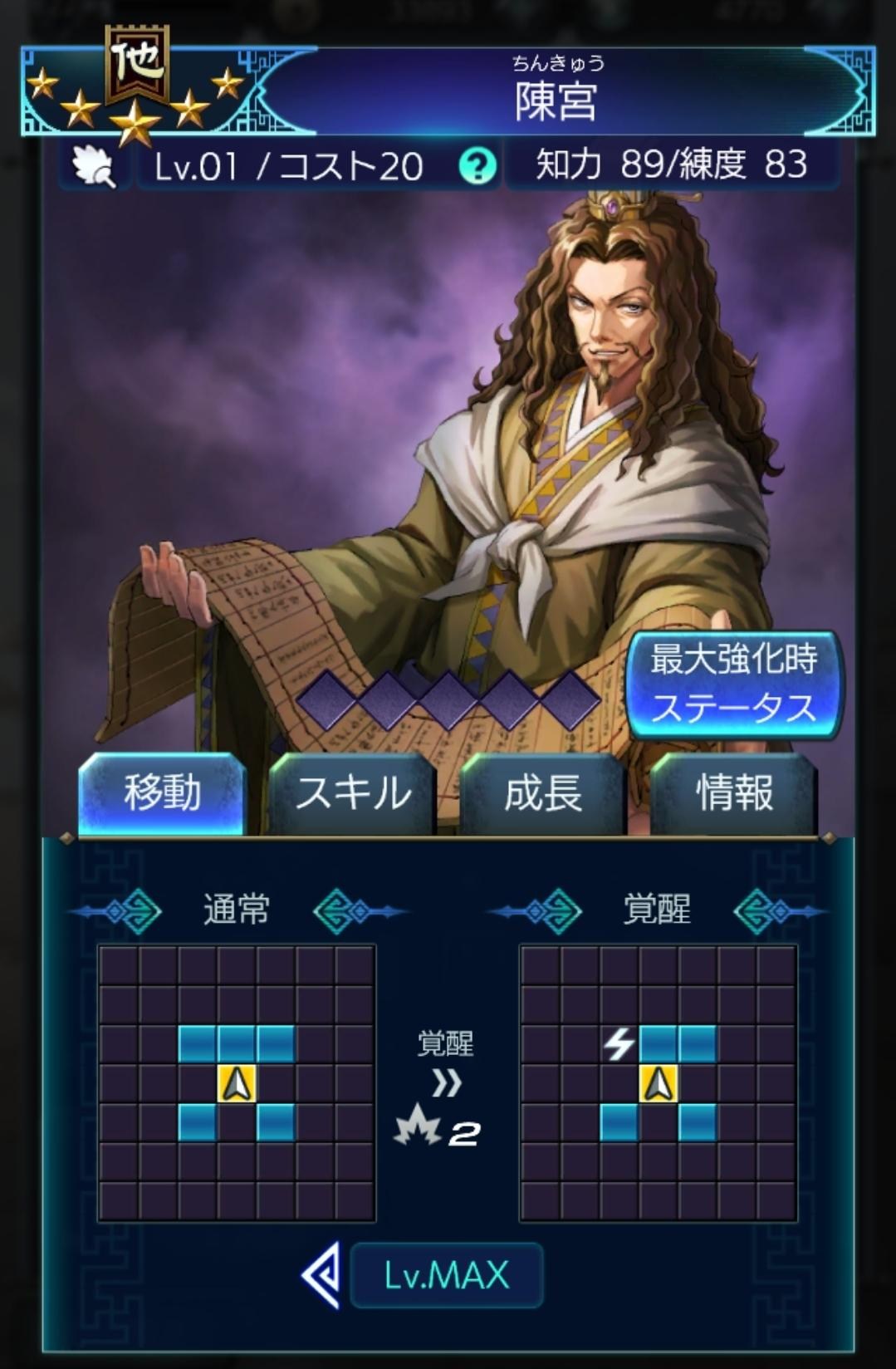Select the left triangle level arrow

[x=322, y=1275]
